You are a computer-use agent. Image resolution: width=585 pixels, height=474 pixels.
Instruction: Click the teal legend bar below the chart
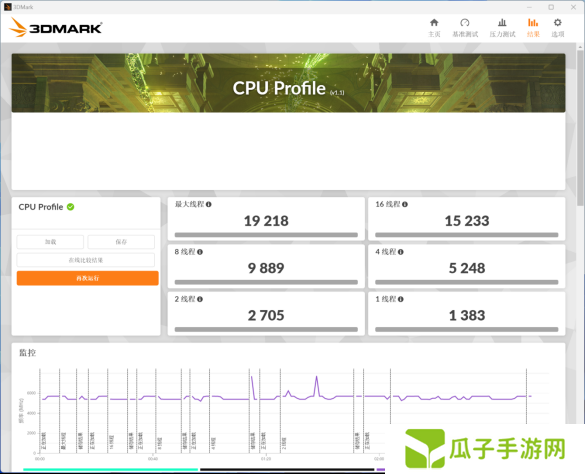[x=110, y=470]
